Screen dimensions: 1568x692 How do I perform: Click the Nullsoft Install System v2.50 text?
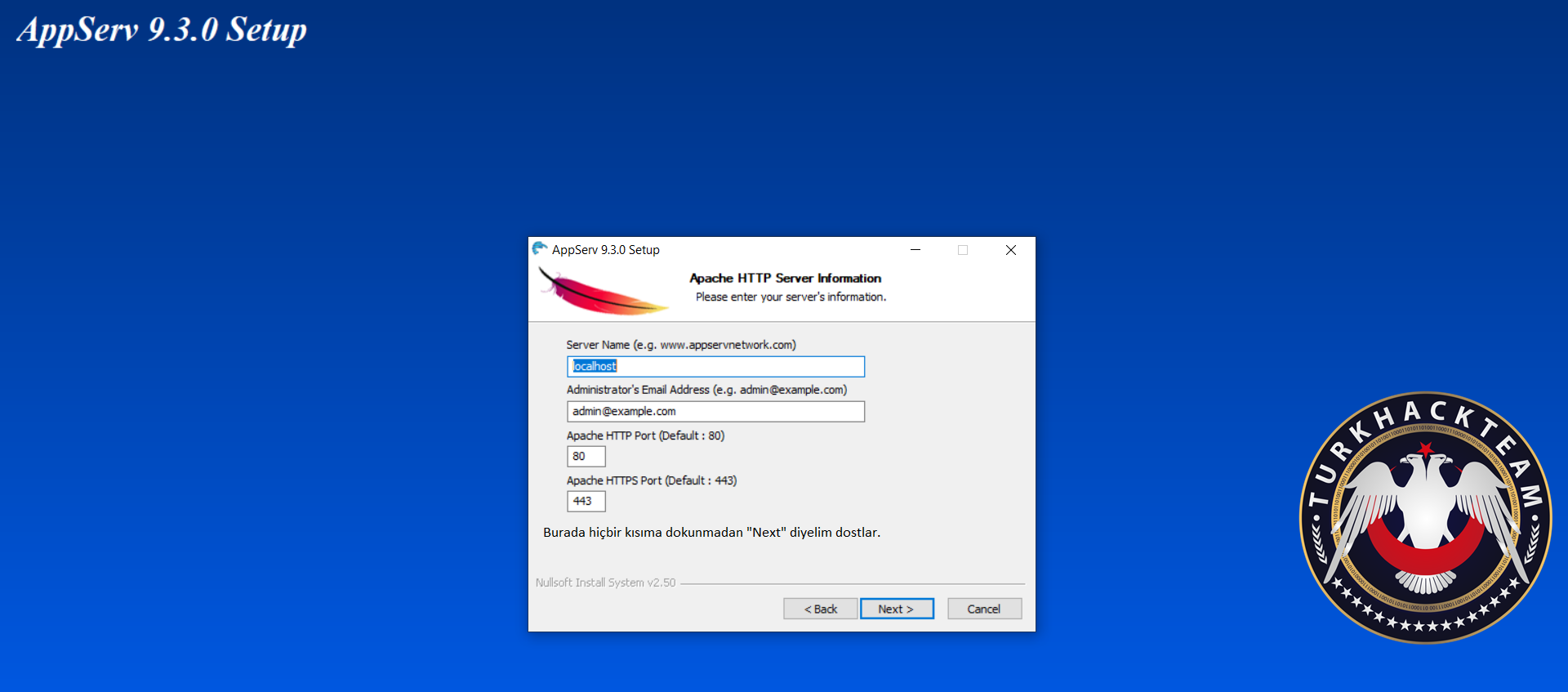[x=606, y=583]
